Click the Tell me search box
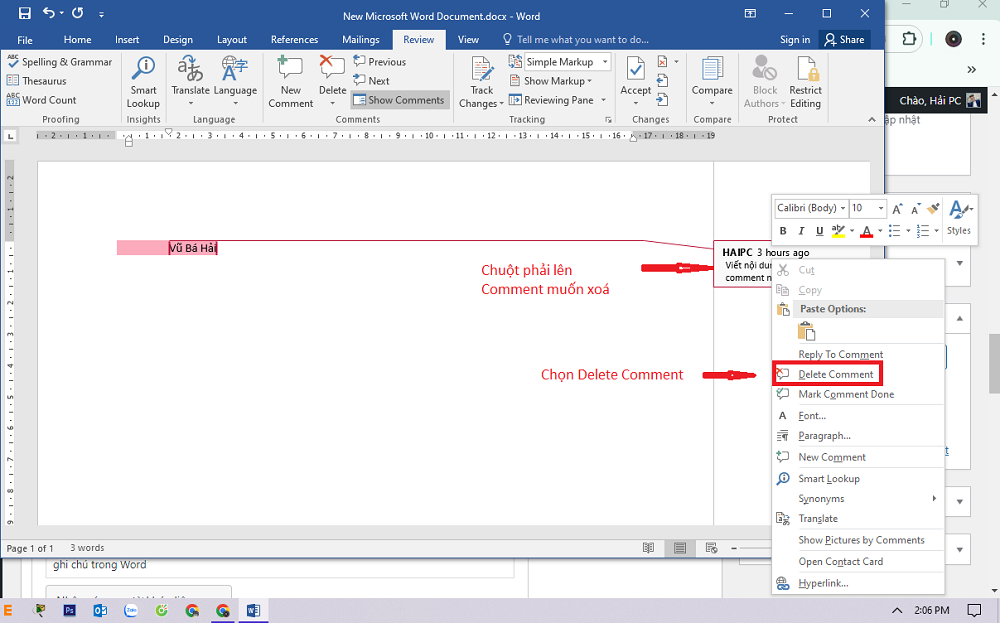The image size is (1000, 623). click(x=582, y=40)
